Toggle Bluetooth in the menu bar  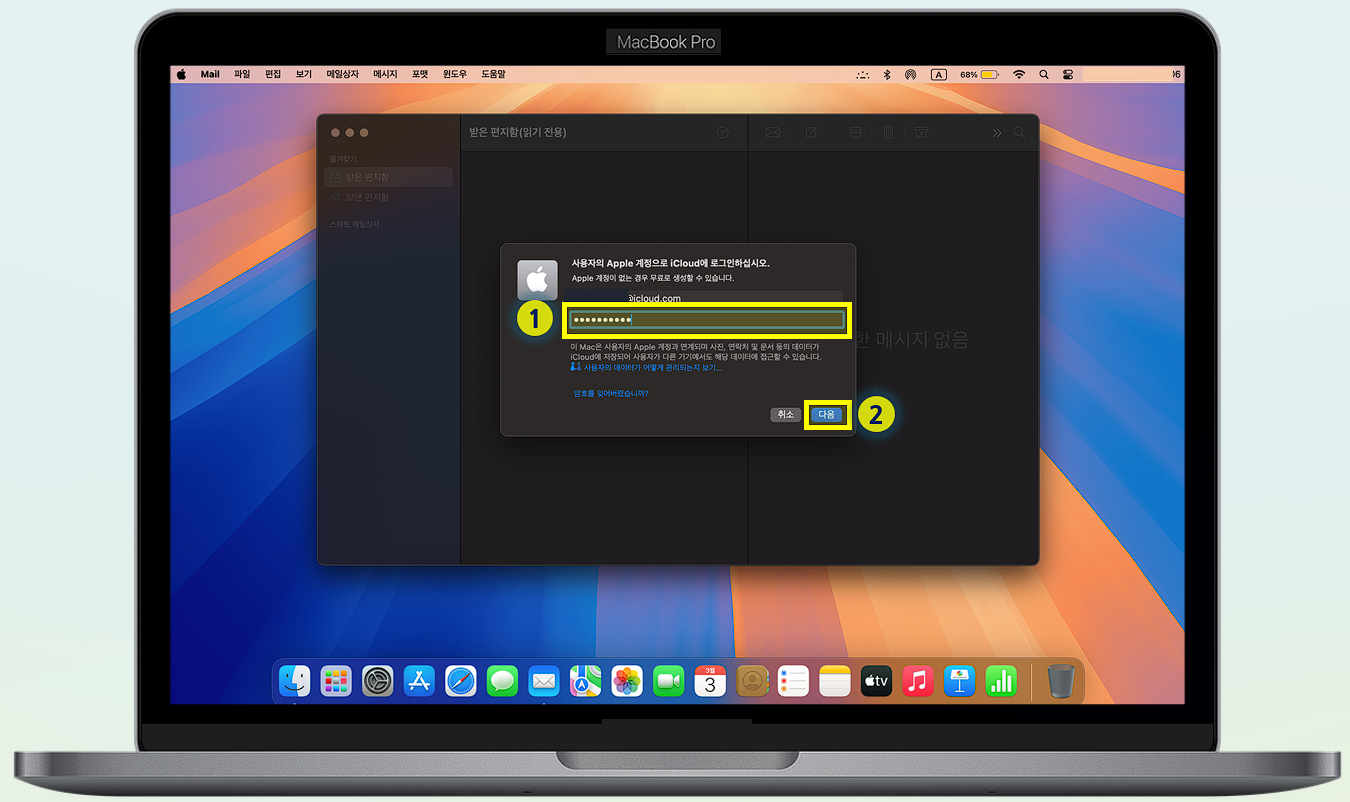(886, 73)
